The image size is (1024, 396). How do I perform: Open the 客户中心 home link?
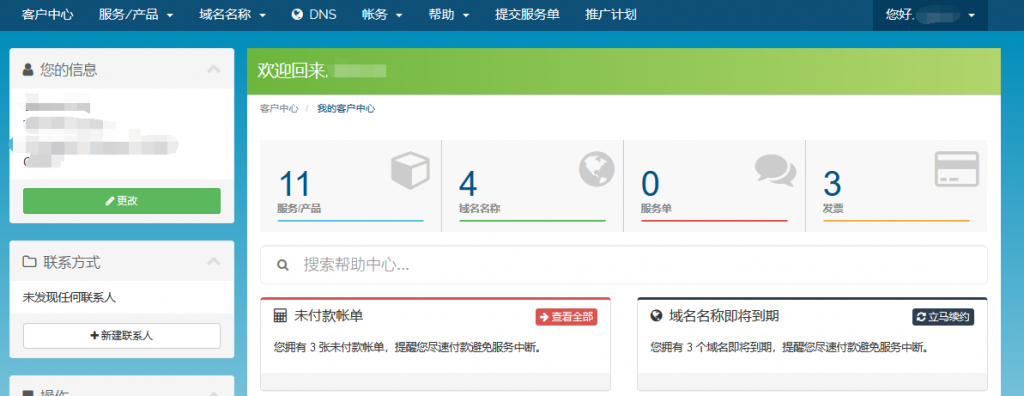(x=48, y=14)
